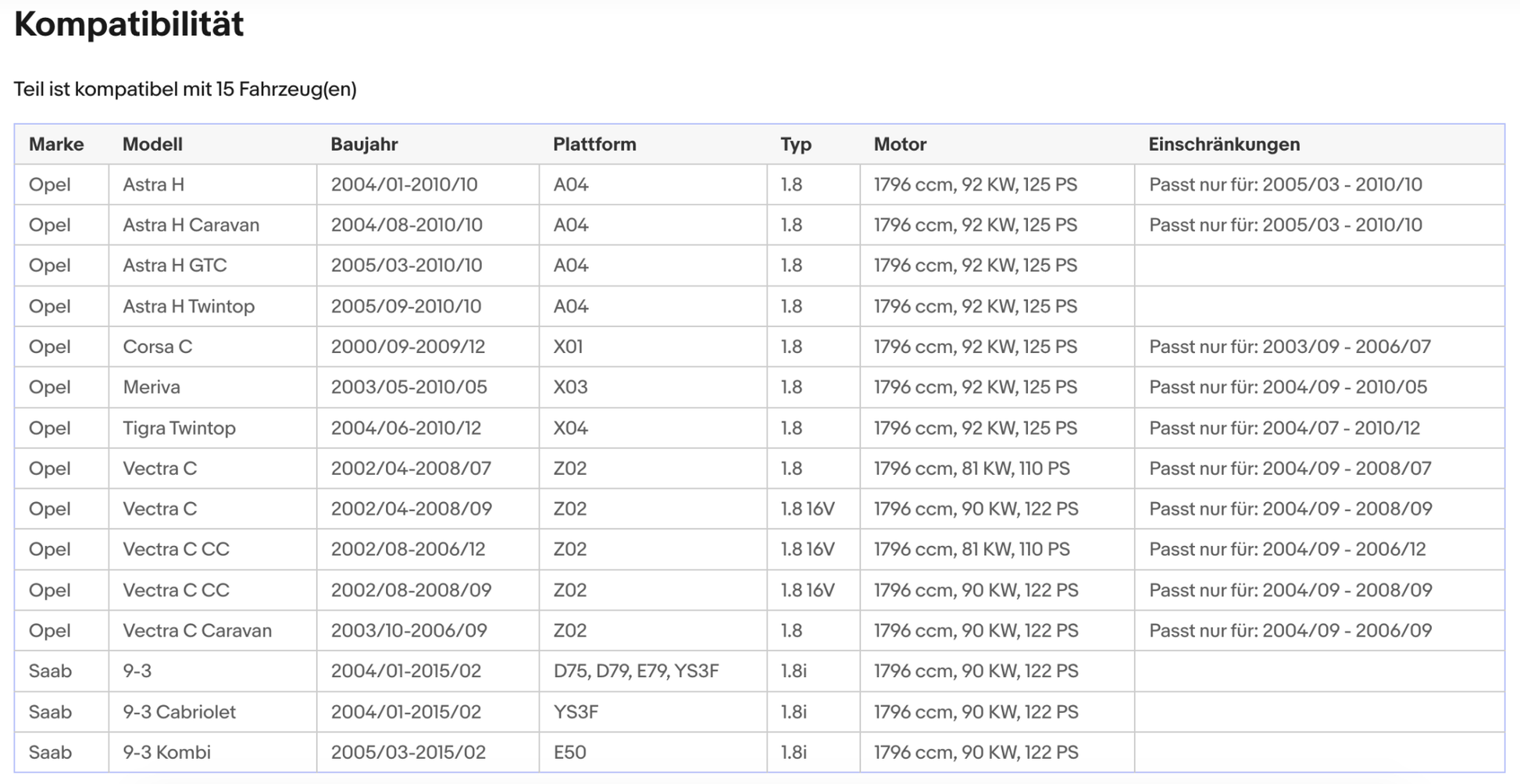
Task: Click the Kompatibilität heading
Action: point(129,24)
